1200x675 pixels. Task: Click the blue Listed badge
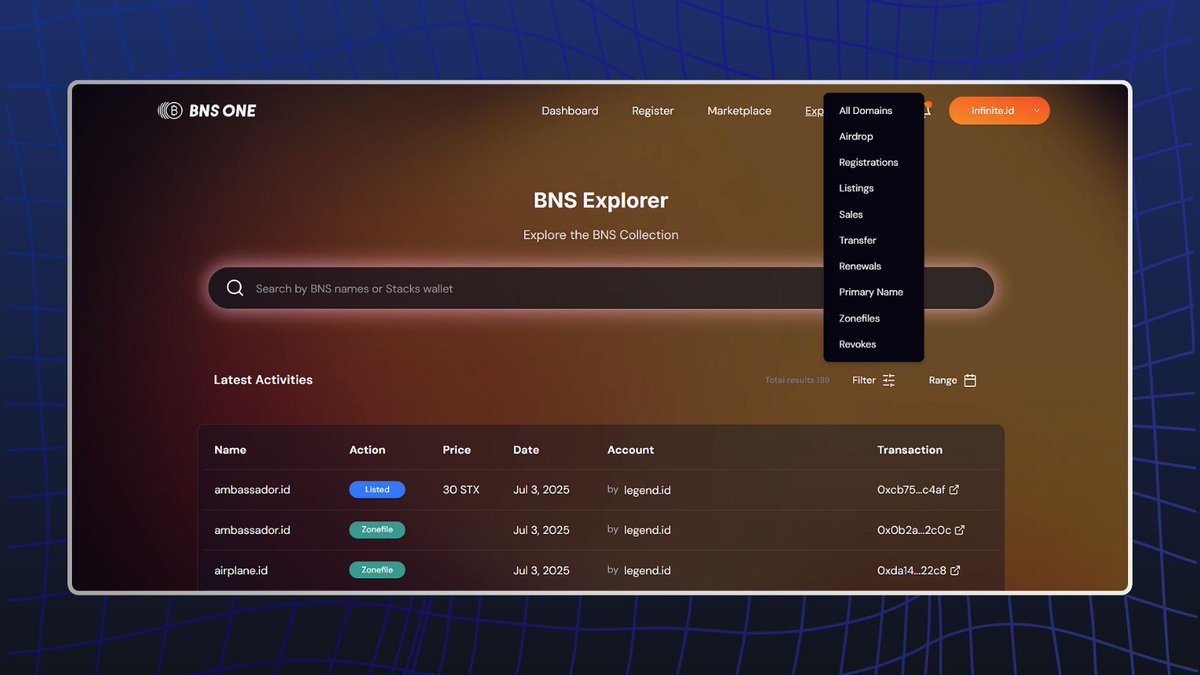(x=377, y=490)
